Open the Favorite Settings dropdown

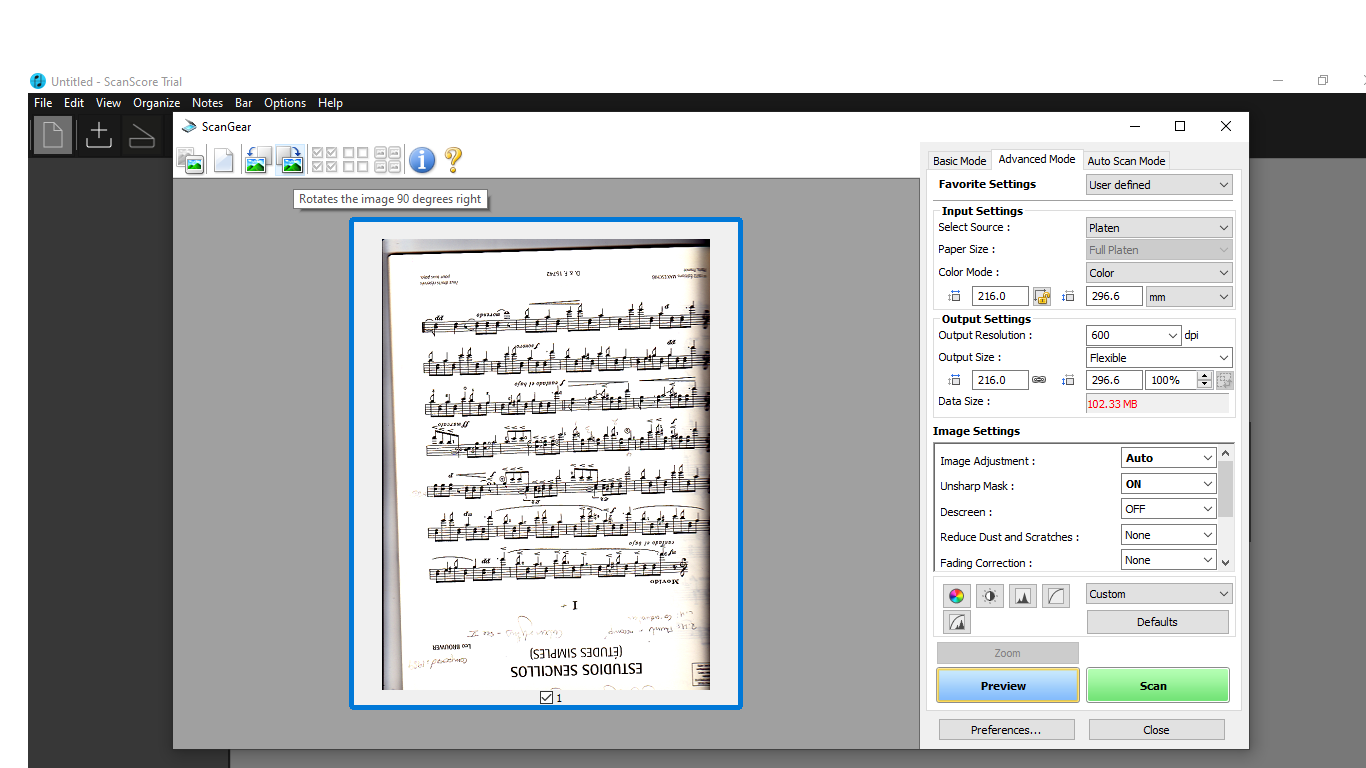click(x=1160, y=185)
